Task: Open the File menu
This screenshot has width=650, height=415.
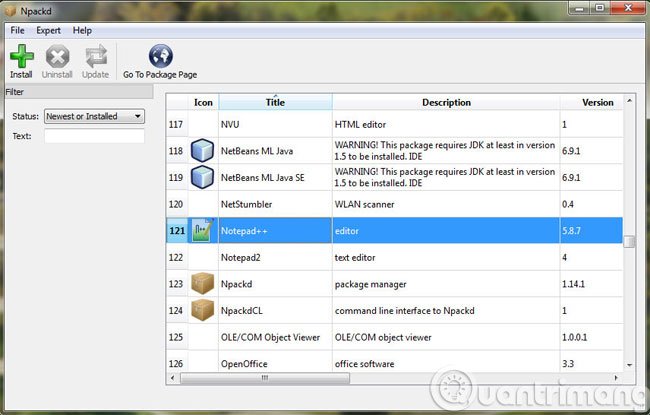Action: pyautogui.click(x=17, y=30)
